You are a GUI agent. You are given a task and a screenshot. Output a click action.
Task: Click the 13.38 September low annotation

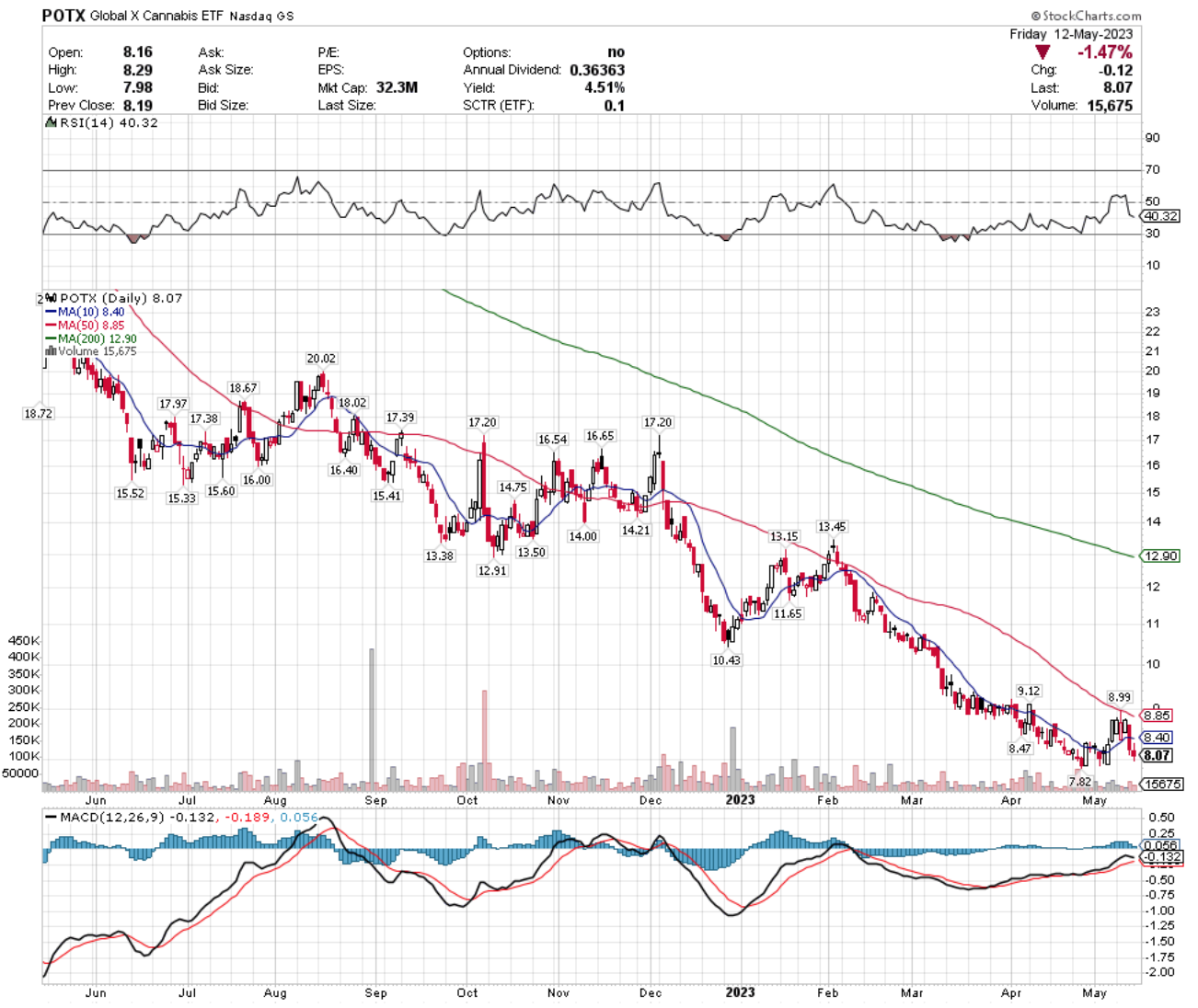(440, 556)
